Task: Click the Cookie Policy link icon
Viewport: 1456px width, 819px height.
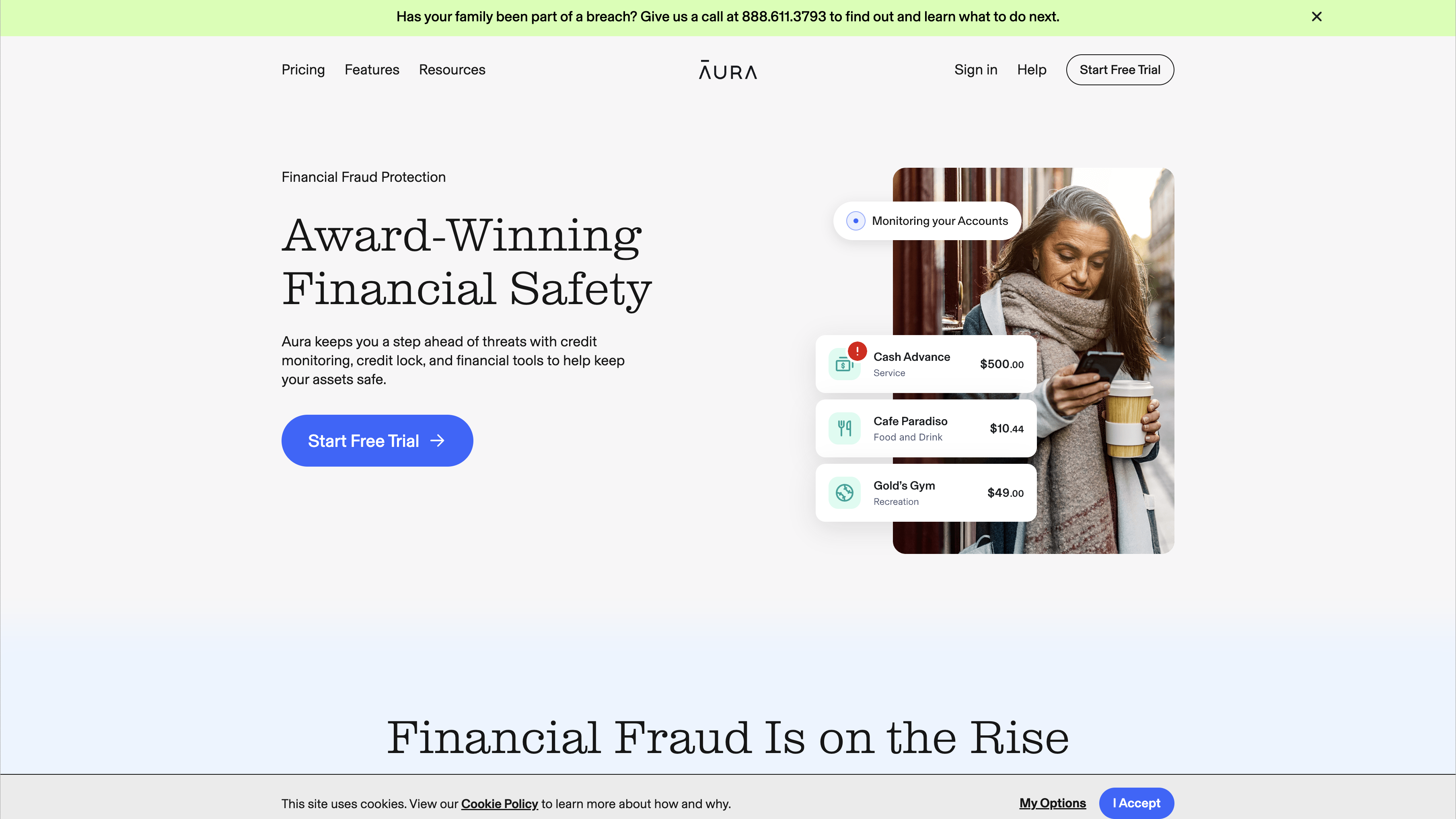Action: tap(499, 803)
